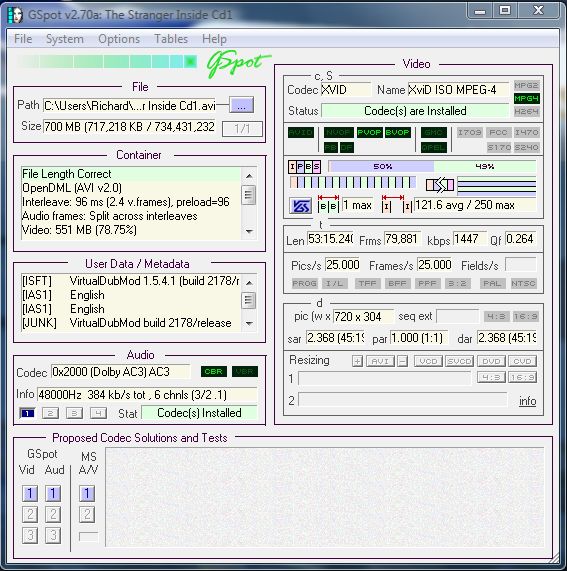
Task: Select the File Length Correct row
Action: (x=131, y=174)
